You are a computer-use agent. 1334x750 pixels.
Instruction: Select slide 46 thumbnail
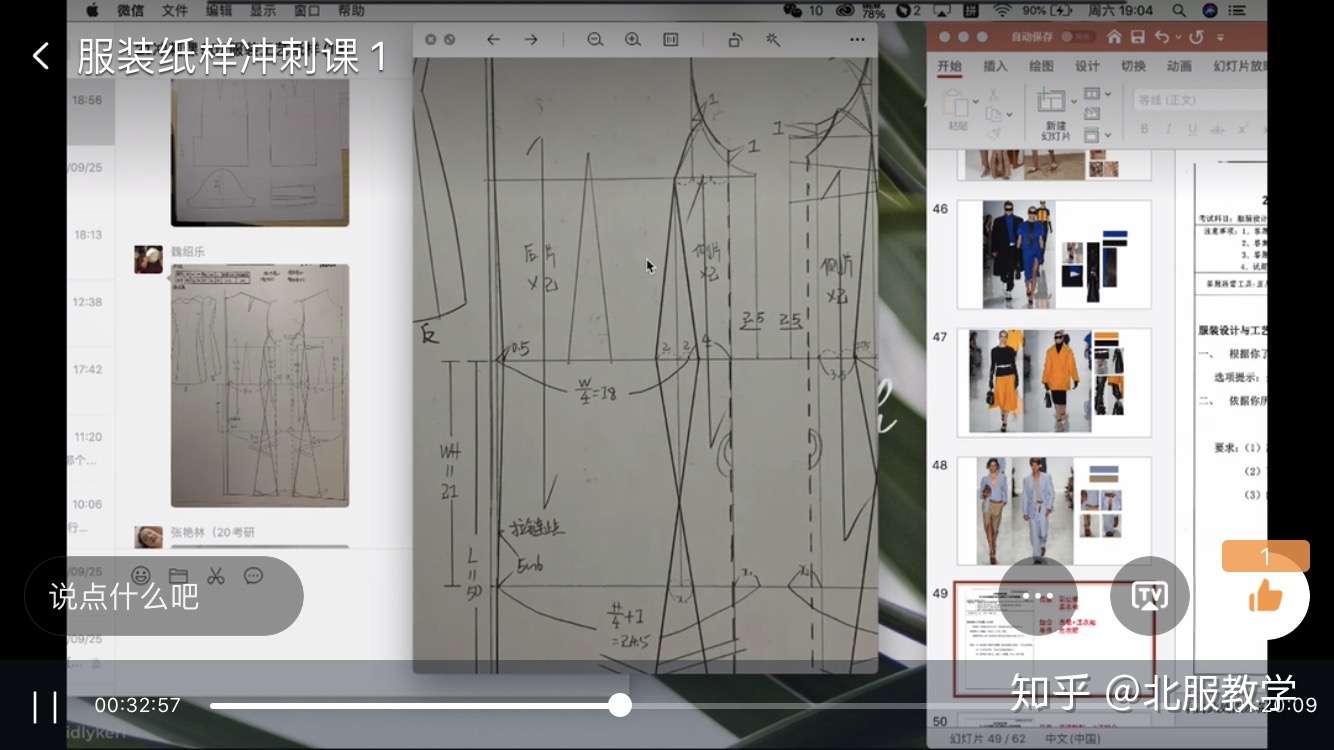pos(1054,254)
